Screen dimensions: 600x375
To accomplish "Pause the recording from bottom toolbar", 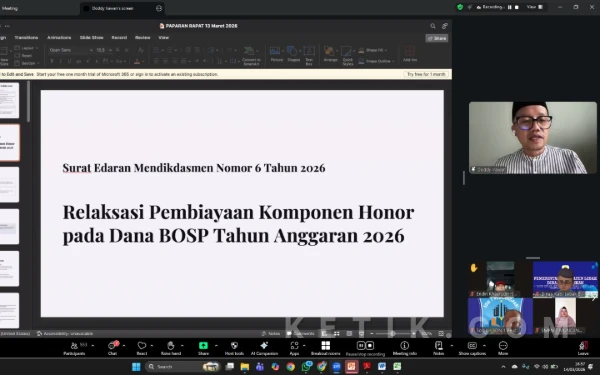I will point(361,346).
